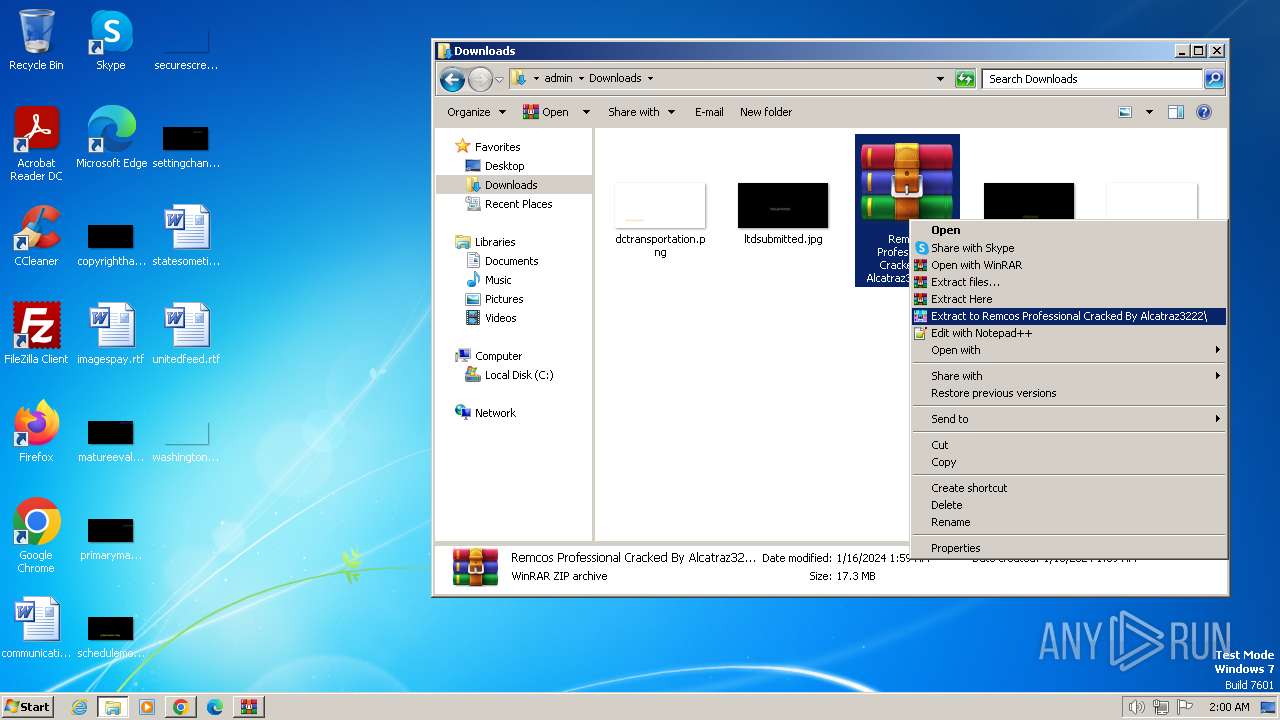The image size is (1280, 720).
Task: Click the search magnifier in Downloads
Action: click(x=1213, y=79)
